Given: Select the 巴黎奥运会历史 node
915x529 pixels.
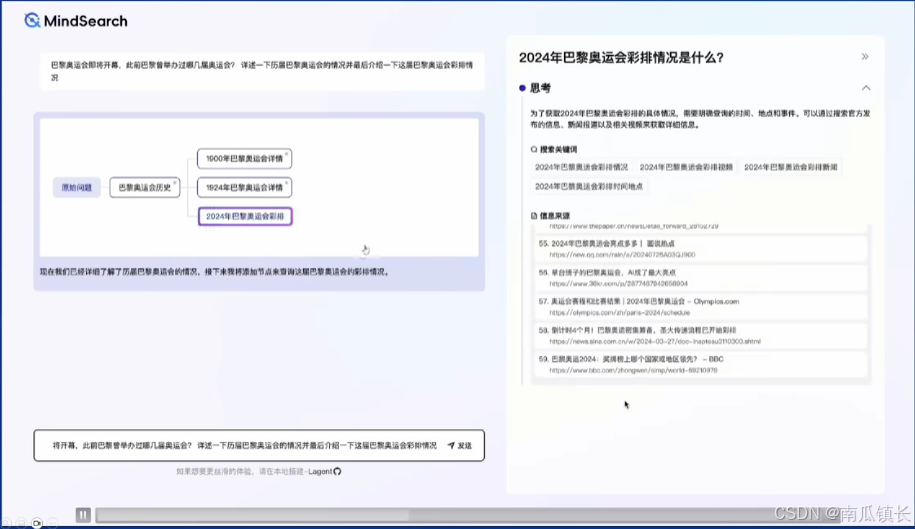Looking at the screenshot, I should pos(145,188).
